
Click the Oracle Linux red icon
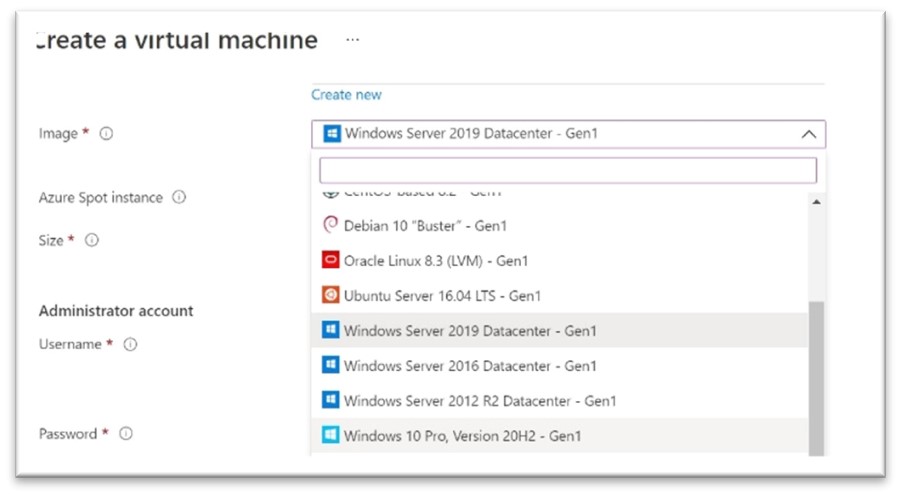pyautogui.click(x=330, y=260)
